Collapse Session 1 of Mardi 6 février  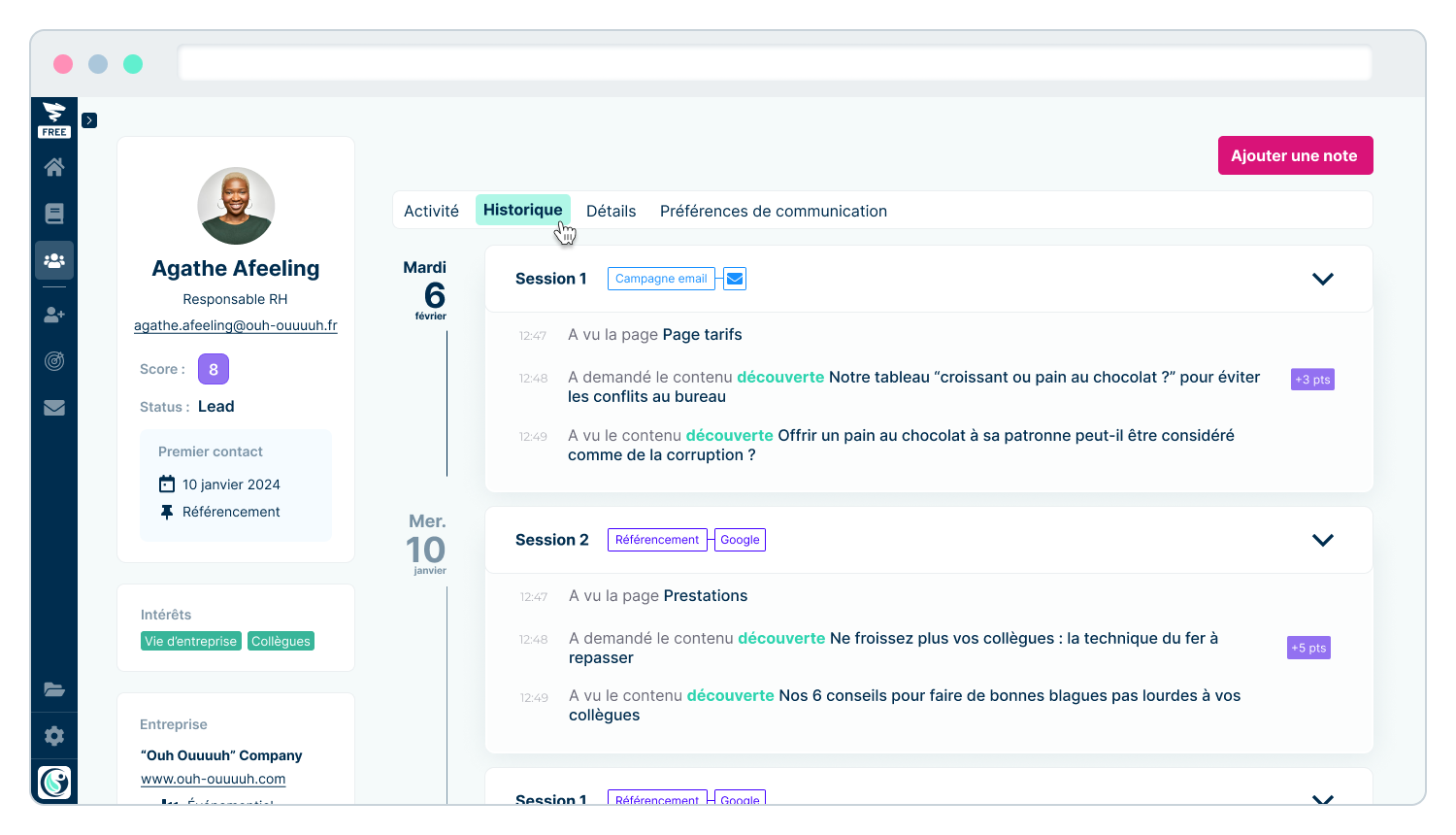pyautogui.click(x=1323, y=279)
